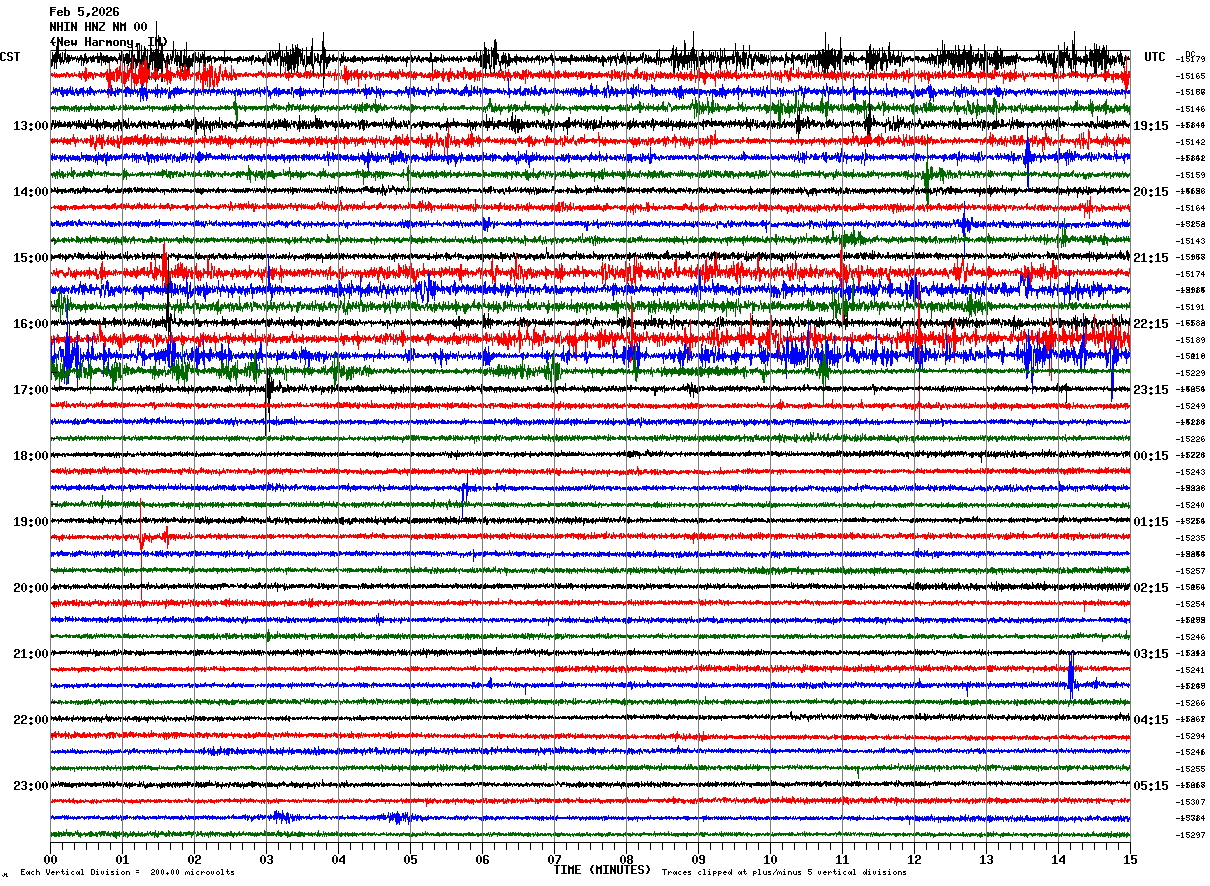
Task: Click the DC offset value -15229
Action: click(x=1191, y=373)
